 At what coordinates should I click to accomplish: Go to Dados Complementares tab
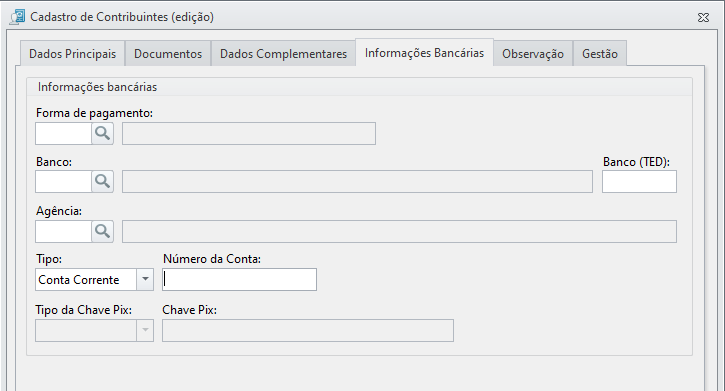click(283, 54)
